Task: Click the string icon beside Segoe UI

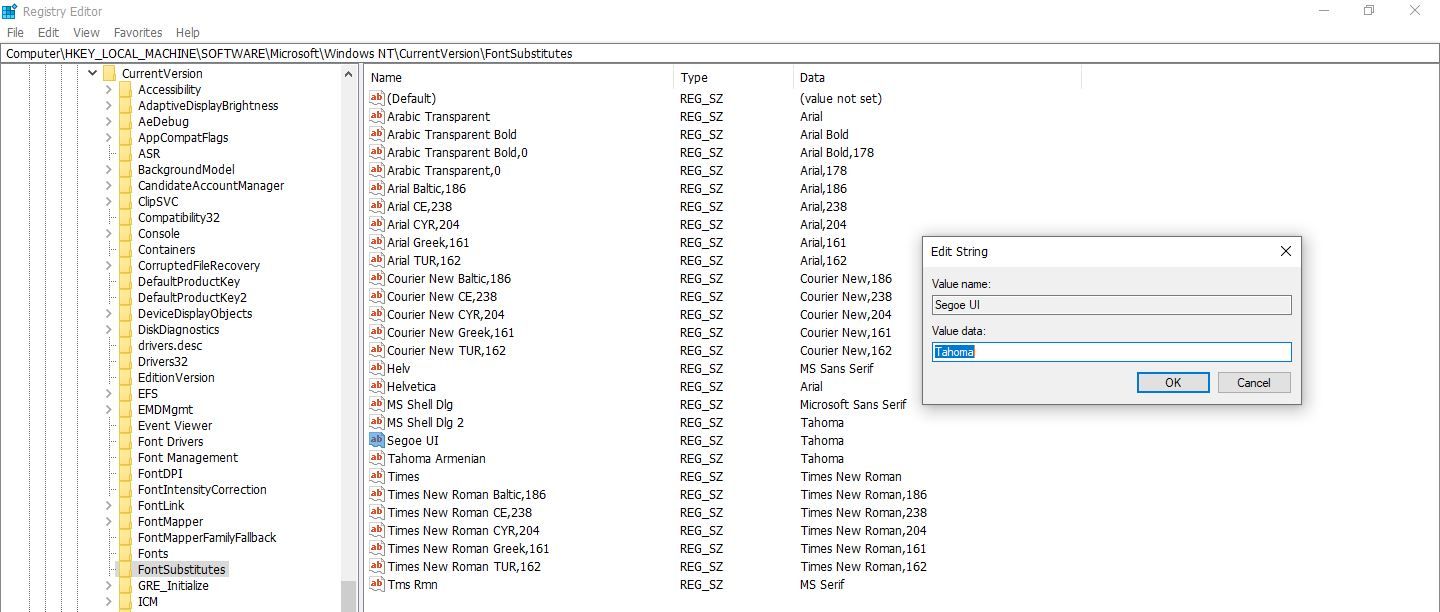Action: [x=377, y=440]
